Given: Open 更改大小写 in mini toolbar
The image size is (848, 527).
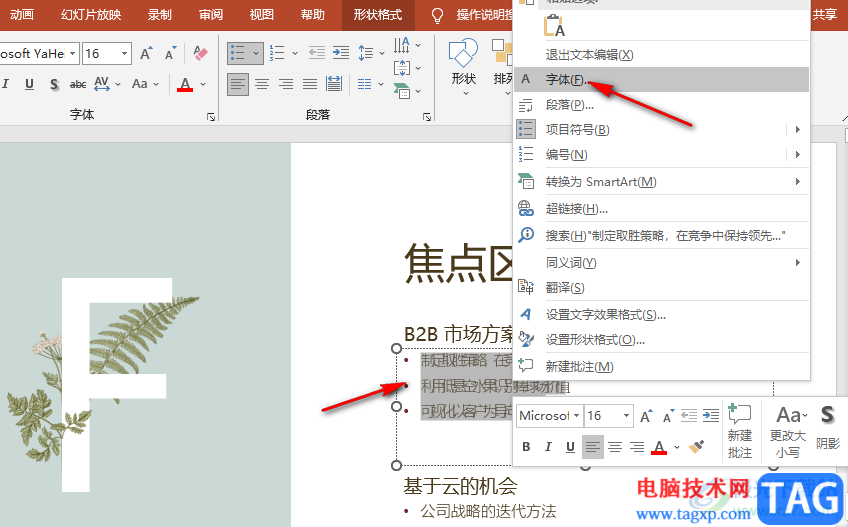Looking at the screenshot, I should pos(788,432).
